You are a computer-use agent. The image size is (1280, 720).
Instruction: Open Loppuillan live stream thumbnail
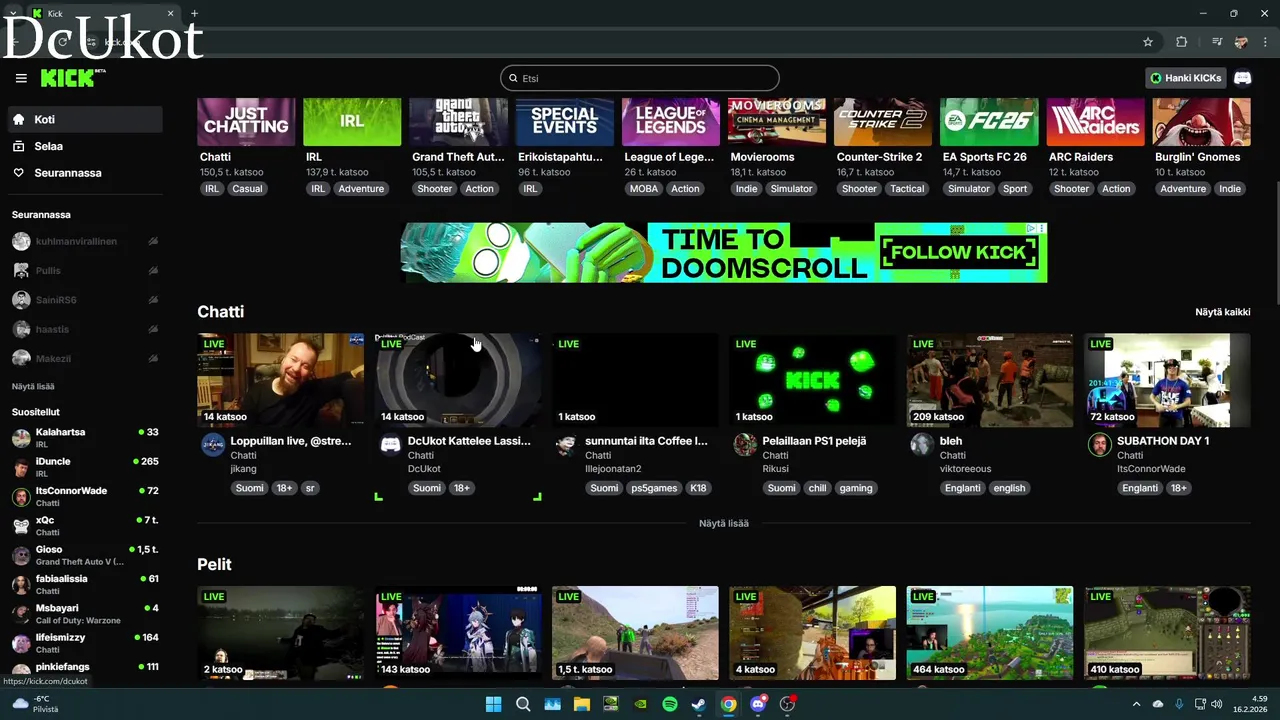(281, 381)
